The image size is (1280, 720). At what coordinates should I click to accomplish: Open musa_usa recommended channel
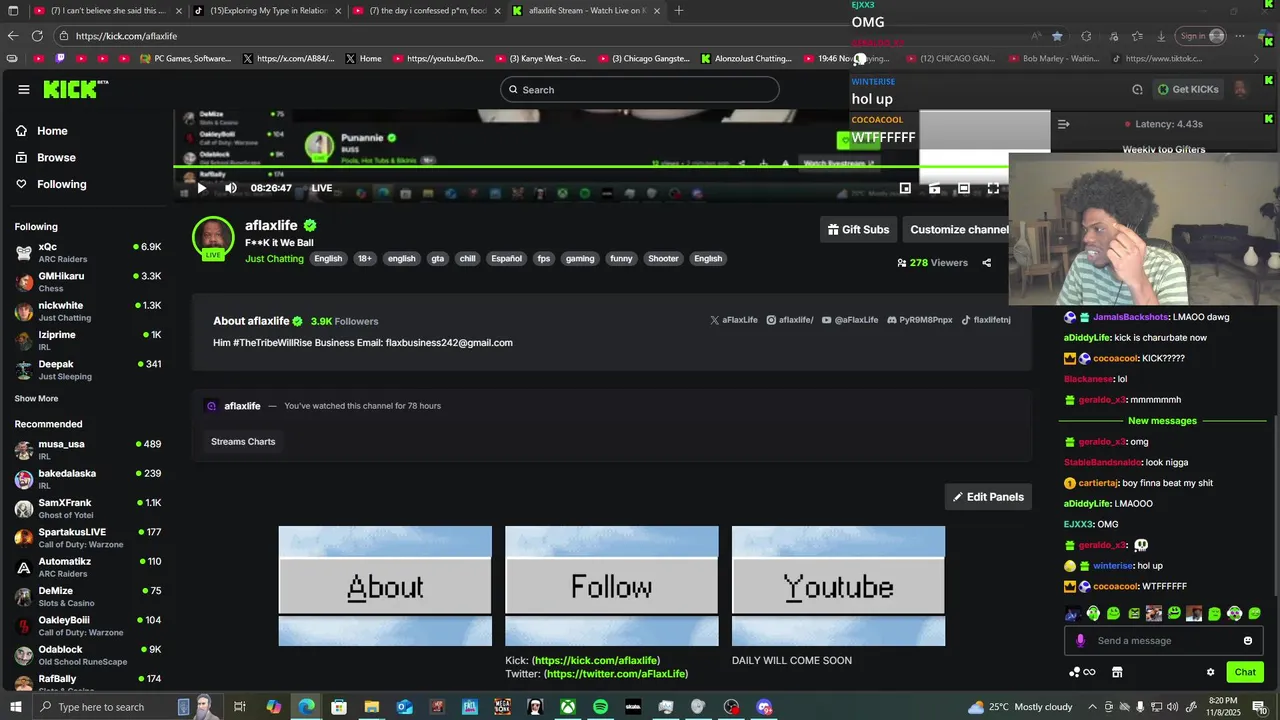pos(88,450)
